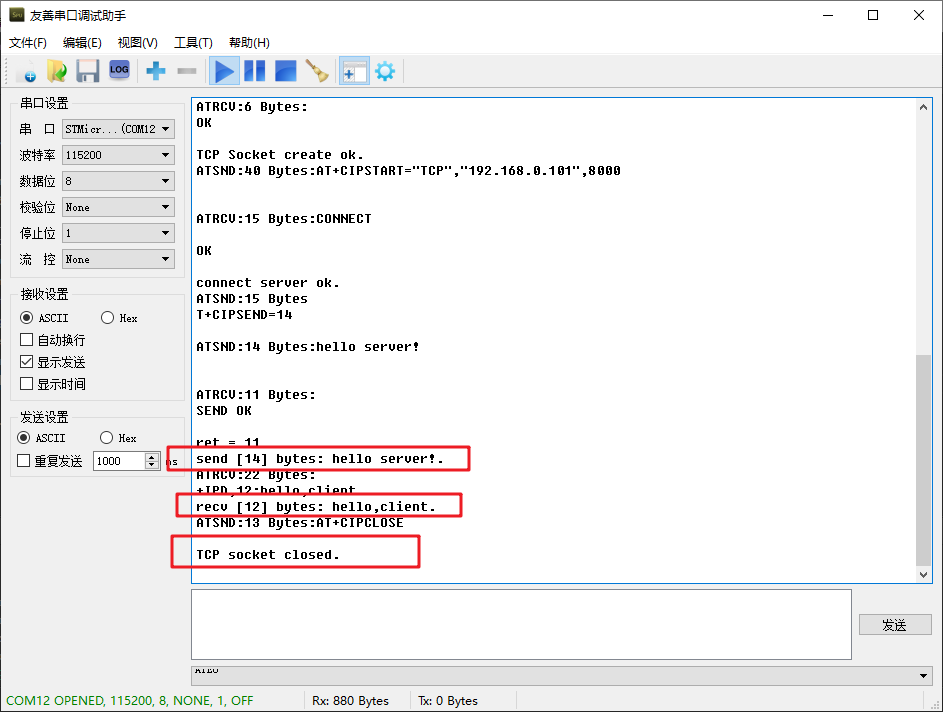Open baud rate 115200 dropdown
This screenshot has width=943, height=712.
coord(118,155)
